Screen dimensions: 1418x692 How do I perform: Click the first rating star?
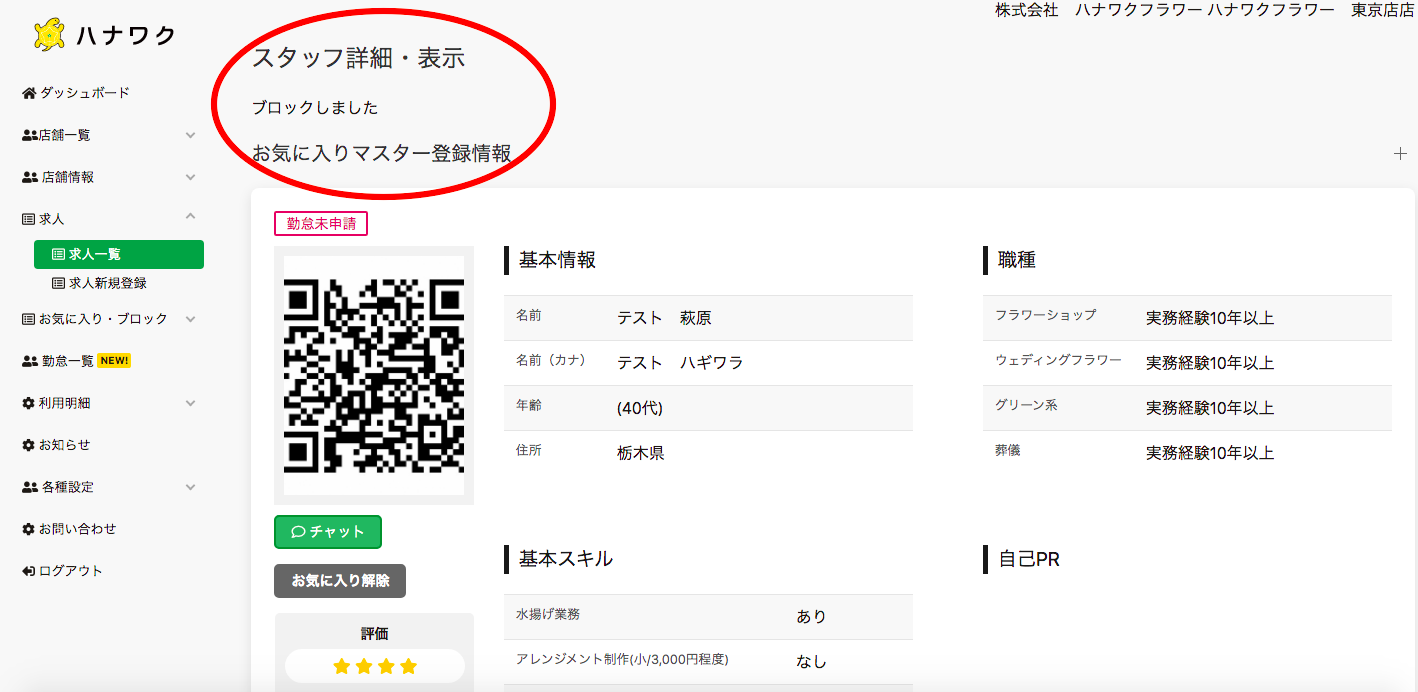pyautogui.click(x=342, y=666)
